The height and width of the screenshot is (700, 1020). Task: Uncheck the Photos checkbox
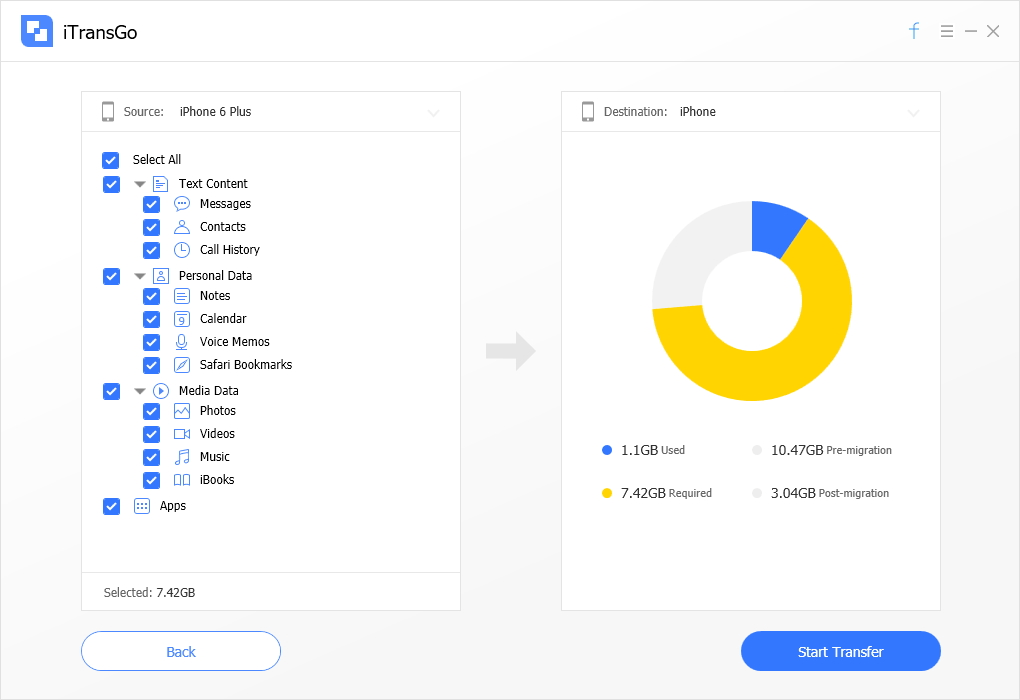151,411
